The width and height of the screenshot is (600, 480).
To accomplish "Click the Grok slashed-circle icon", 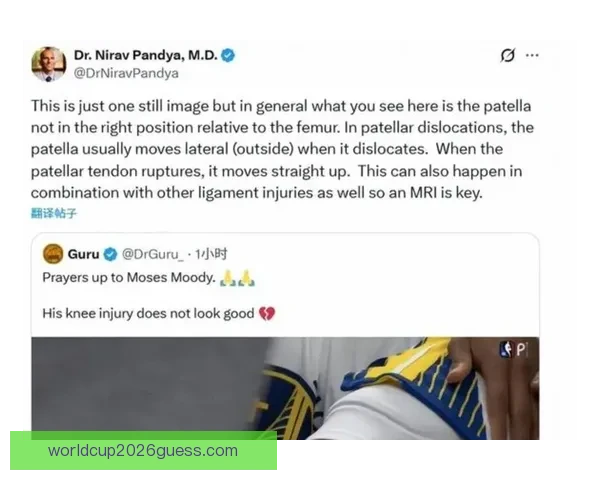I will (x=508, y=56).
